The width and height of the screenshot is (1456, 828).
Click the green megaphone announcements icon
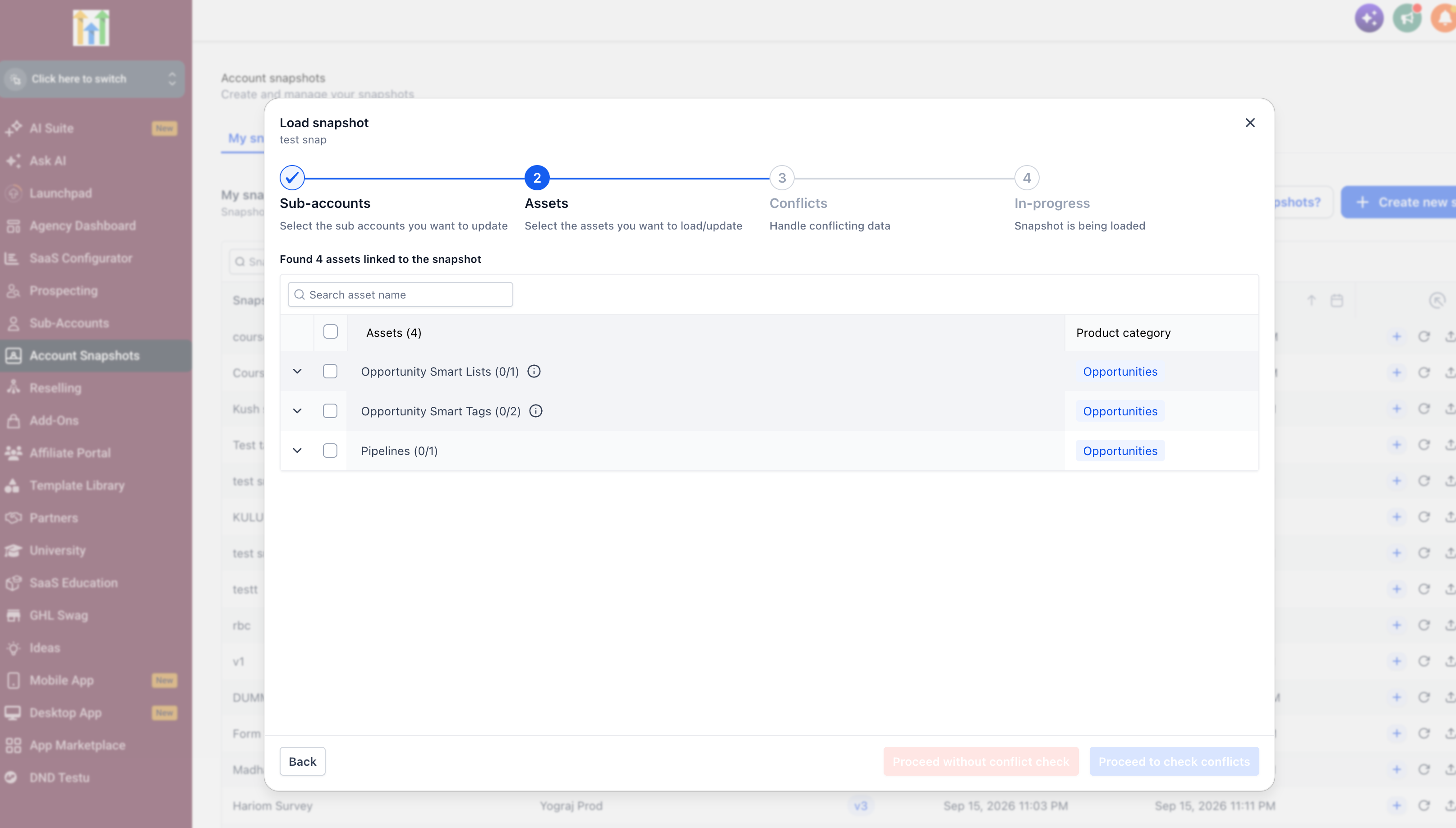click(x=1407, y=18)
